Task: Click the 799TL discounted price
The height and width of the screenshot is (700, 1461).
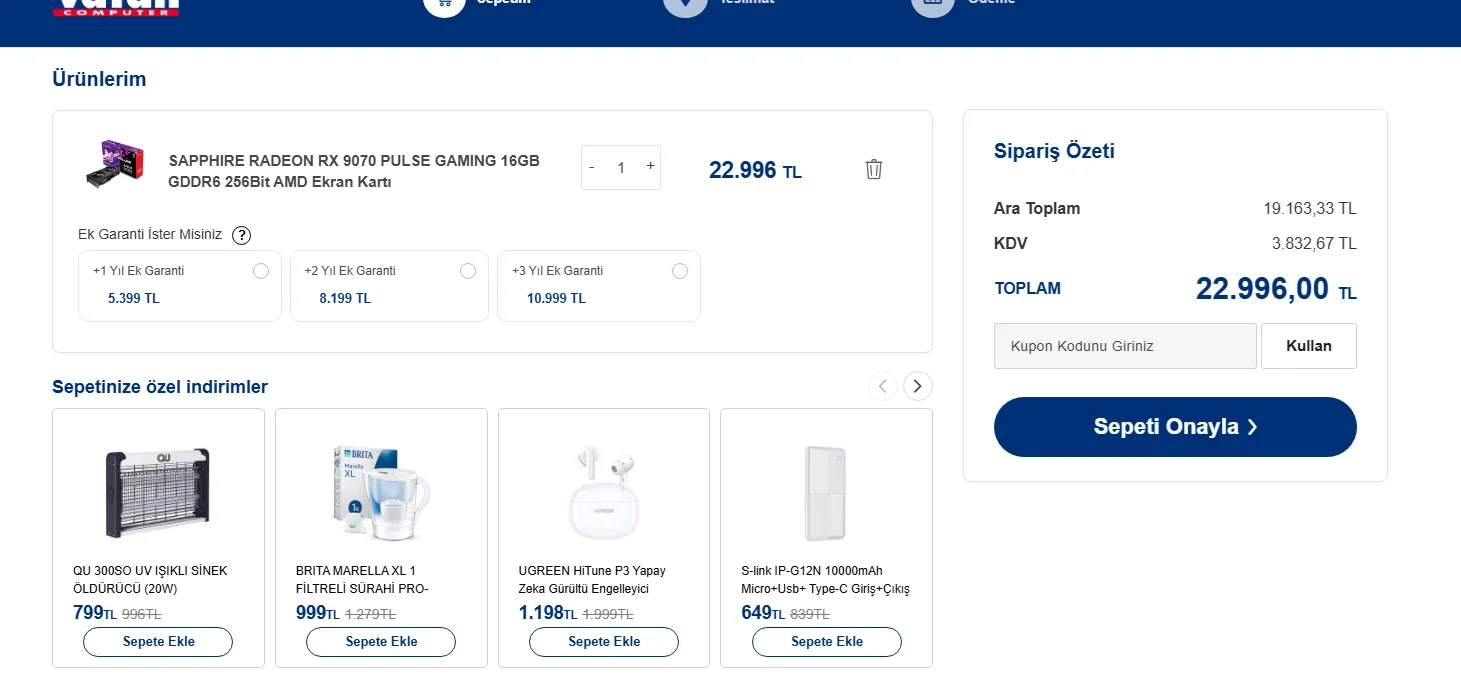Action: click(95, 613)
